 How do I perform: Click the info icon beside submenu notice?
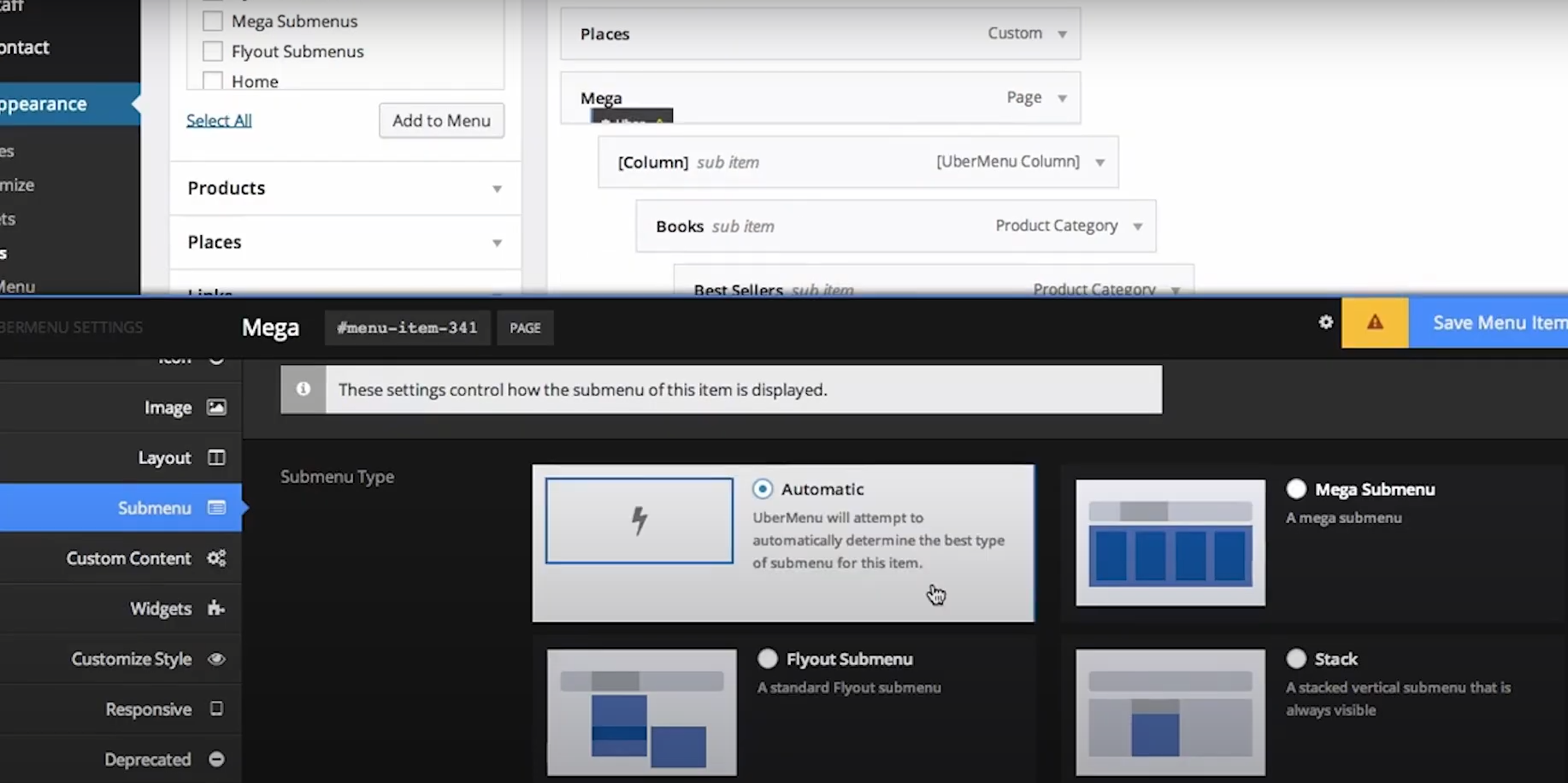coord(304,390)
